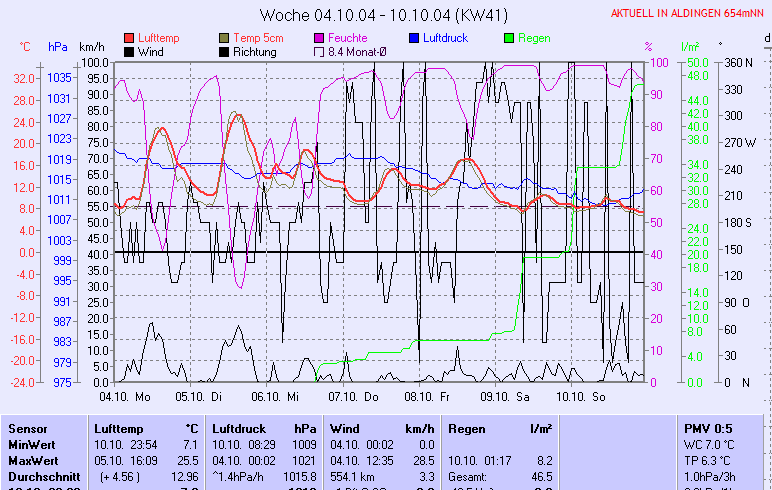This screenshot has height=490, width=772.
Task: Click the olive Temp 5cm legend swatch
Action: pos(224,38)
